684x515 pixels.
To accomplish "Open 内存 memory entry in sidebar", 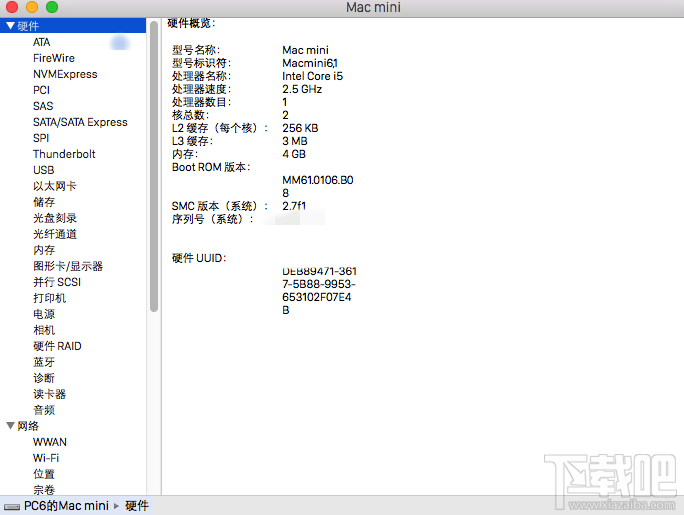I will coord(44,250).
